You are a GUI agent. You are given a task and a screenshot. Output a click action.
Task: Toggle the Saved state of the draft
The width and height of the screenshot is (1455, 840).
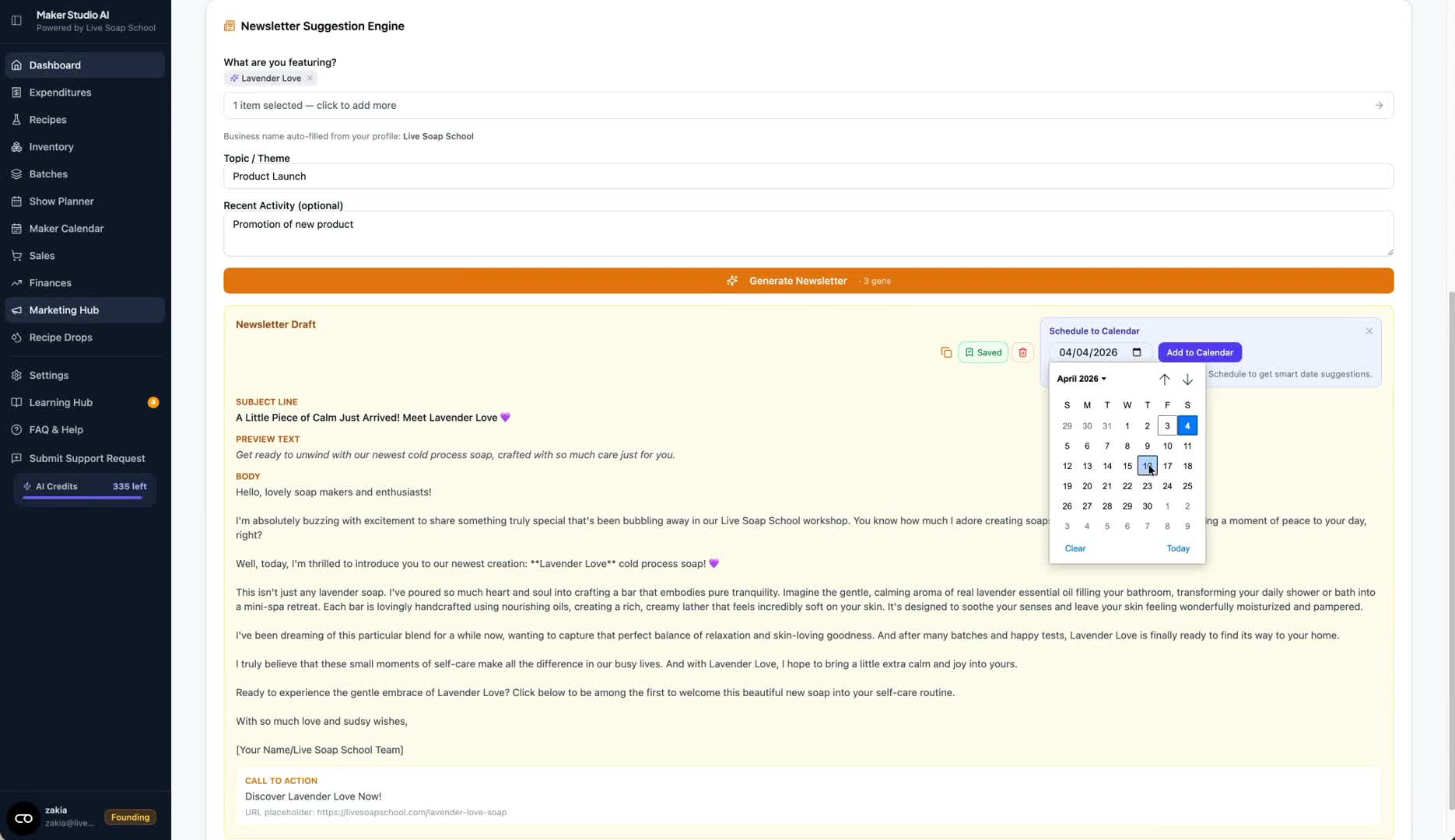982,352
